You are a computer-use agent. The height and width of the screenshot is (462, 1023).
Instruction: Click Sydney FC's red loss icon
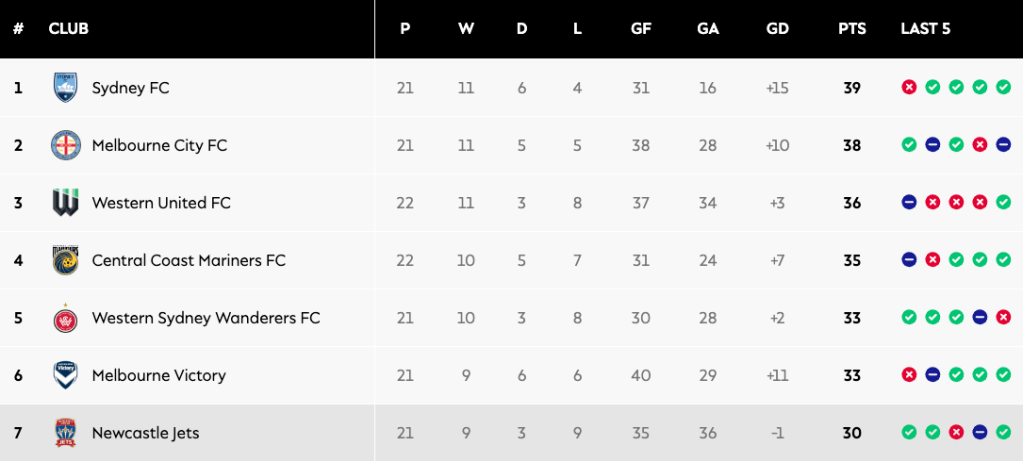909,88
